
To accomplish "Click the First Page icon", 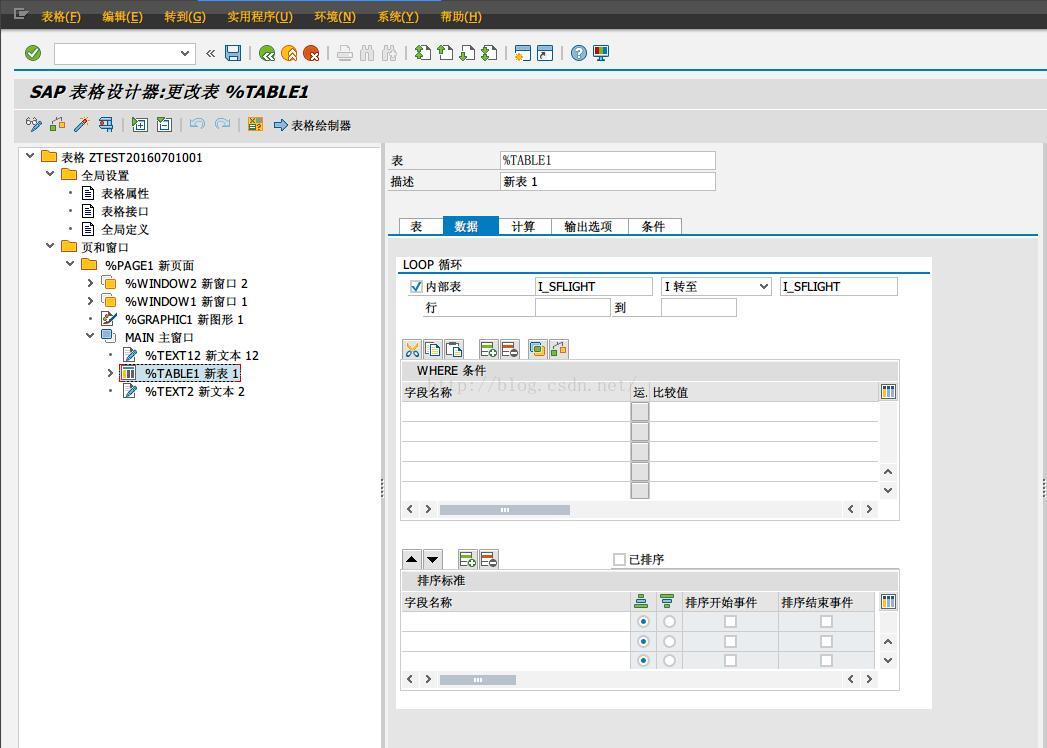I will pos(423,53).
